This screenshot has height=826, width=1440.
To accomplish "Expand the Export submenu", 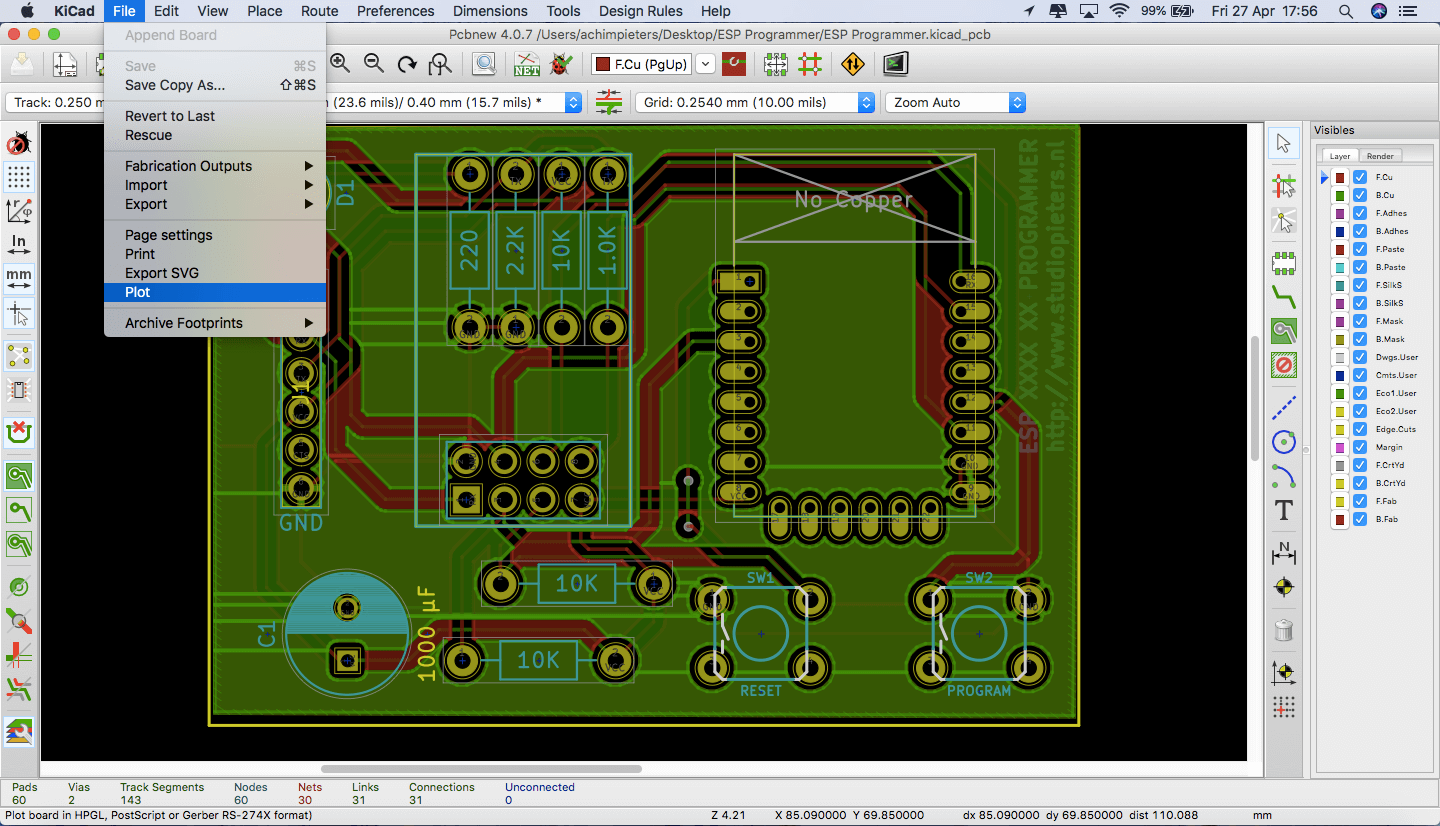I will 215,204.
